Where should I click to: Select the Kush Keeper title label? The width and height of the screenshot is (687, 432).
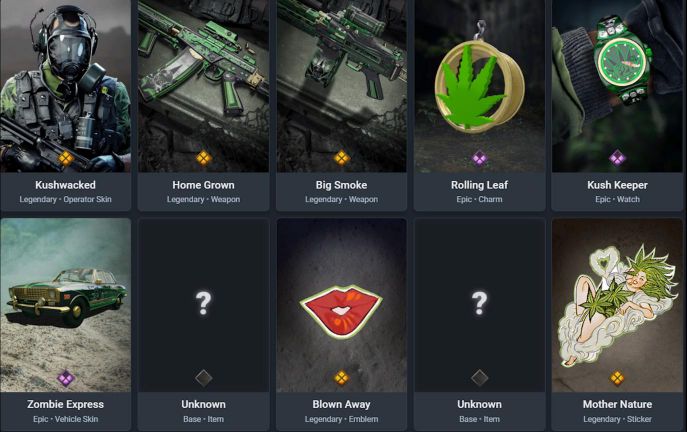(617, 185)
